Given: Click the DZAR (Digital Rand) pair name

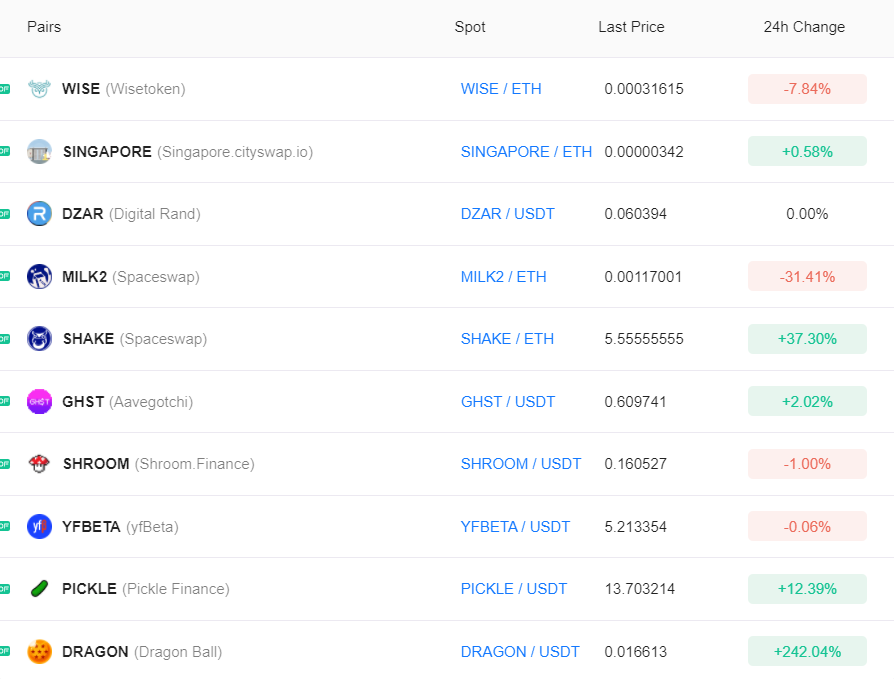Looking at the screenshot, I should pyautogui.click(x=131, y=214).
